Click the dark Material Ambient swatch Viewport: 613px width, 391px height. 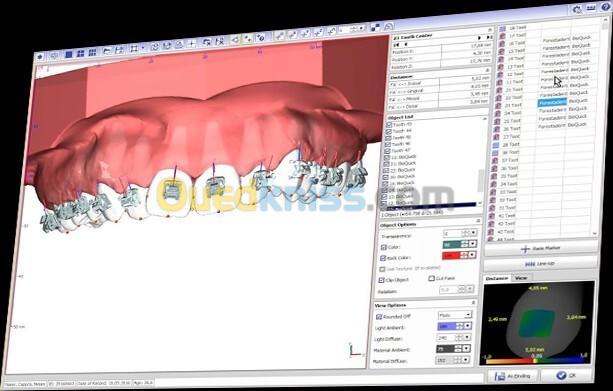coord(445,349)
